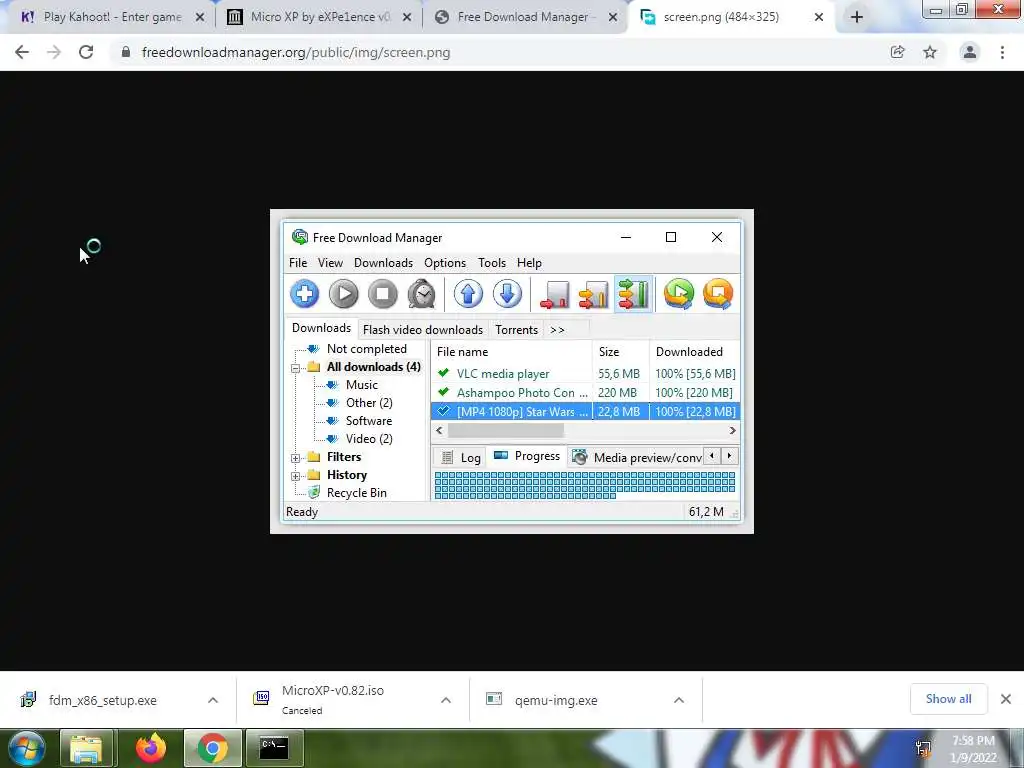Click the Stop download square icon in image
The height and width of the screenshot is (768, 1024).
point(383,293)
